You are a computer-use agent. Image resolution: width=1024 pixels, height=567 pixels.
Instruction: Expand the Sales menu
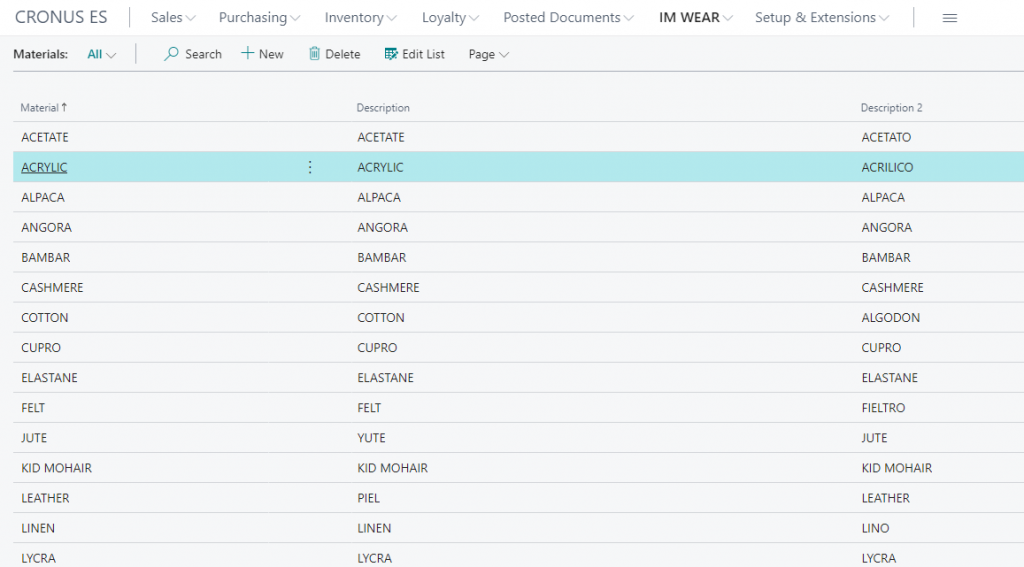(x=173, y=18)
